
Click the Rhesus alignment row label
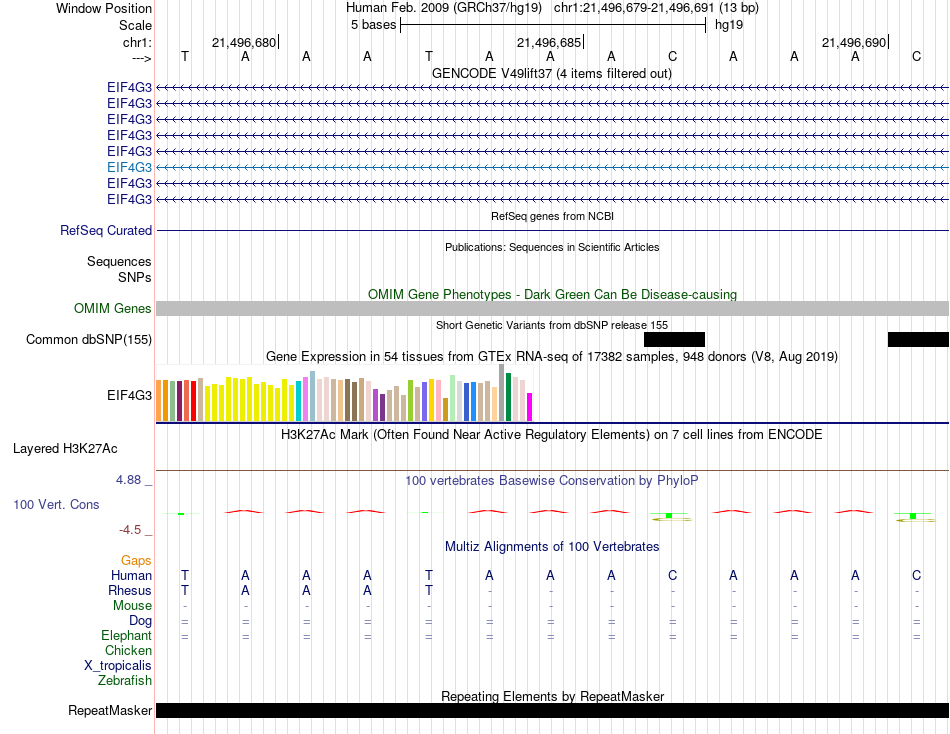click(130, 590)
